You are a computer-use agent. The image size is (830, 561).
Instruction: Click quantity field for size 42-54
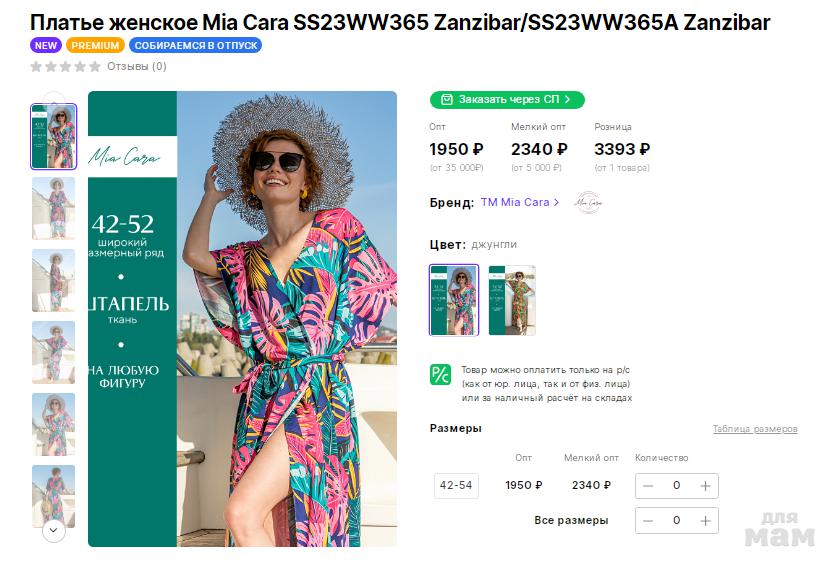[x=676, y=486]
